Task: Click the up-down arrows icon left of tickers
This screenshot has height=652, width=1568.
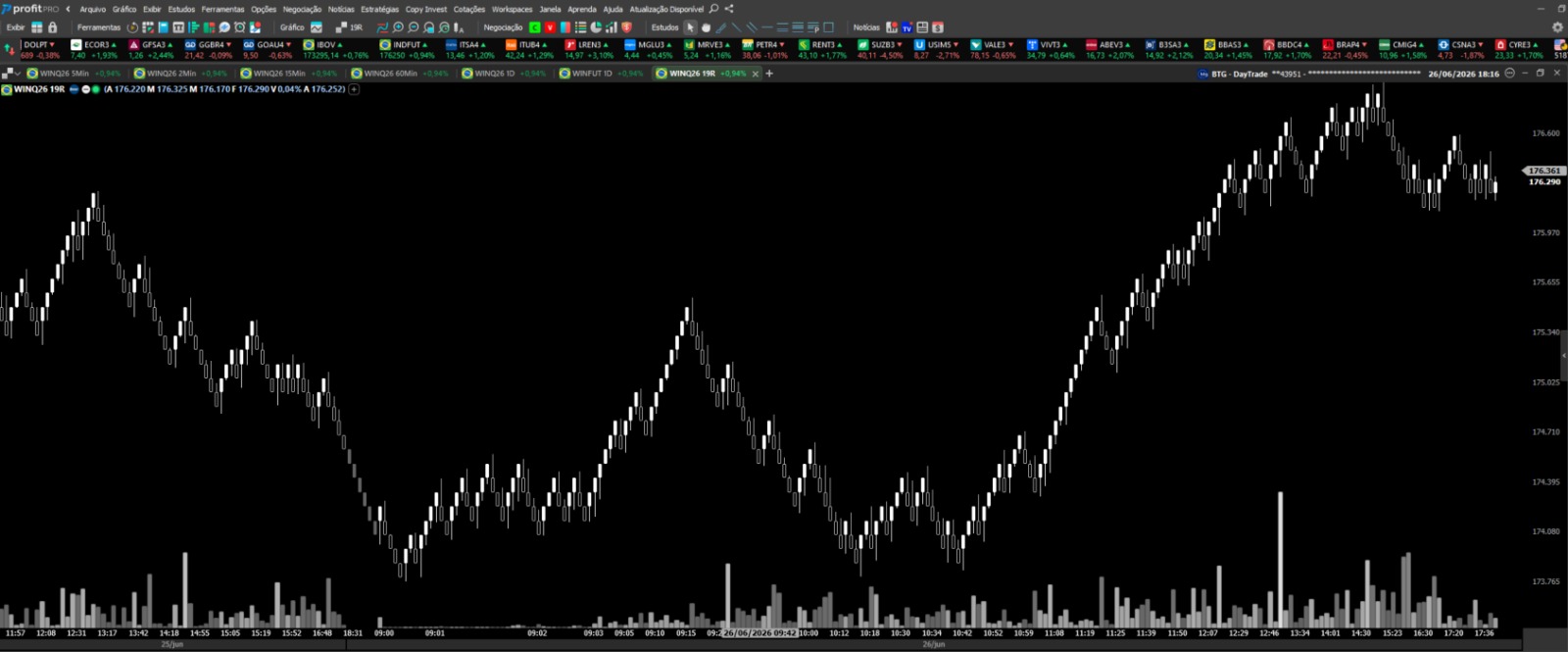Action: pos(9,48)
